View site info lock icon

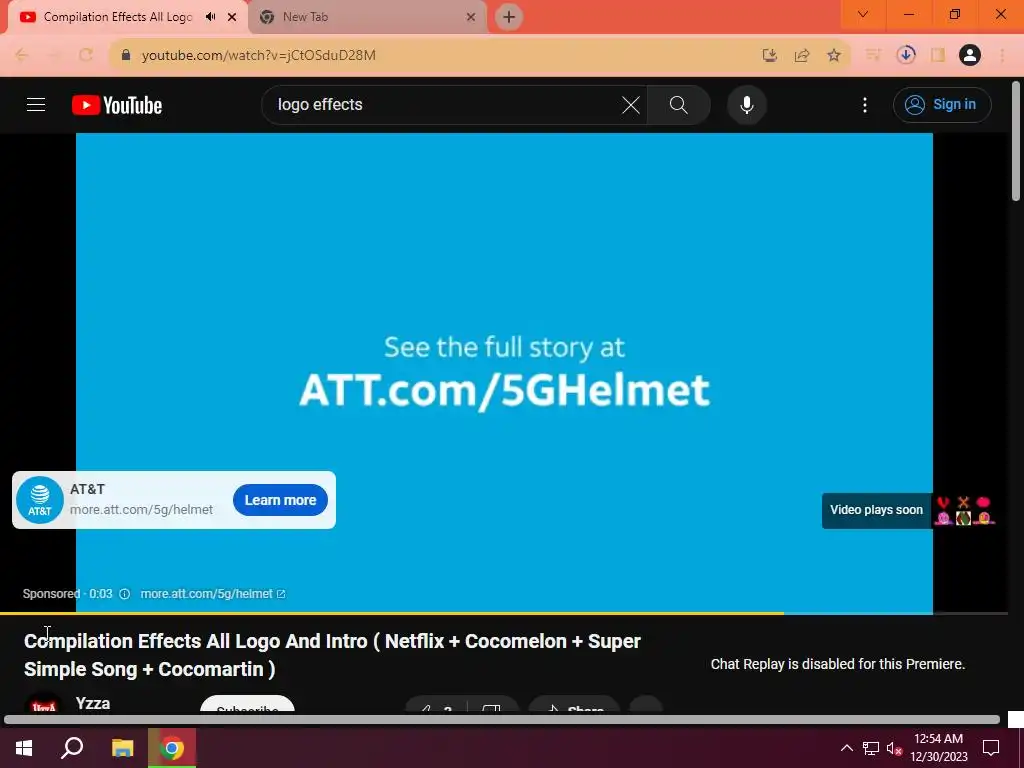pyautogui.click(x=126, y=55)
